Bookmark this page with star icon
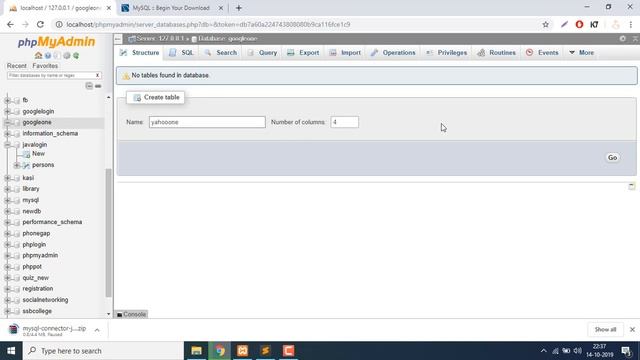Image resolution: width=640 pixels, height=360 pixels. point(545,24)
